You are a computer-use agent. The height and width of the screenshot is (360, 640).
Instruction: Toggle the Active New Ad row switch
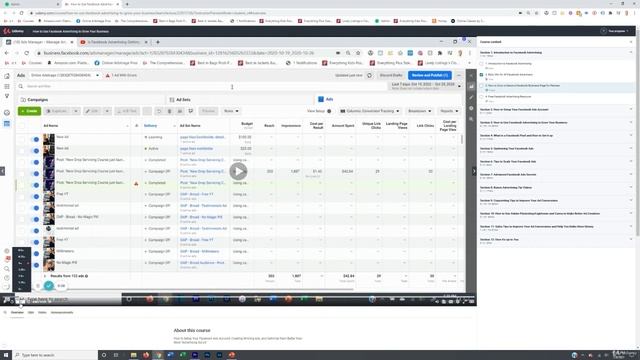35,151
